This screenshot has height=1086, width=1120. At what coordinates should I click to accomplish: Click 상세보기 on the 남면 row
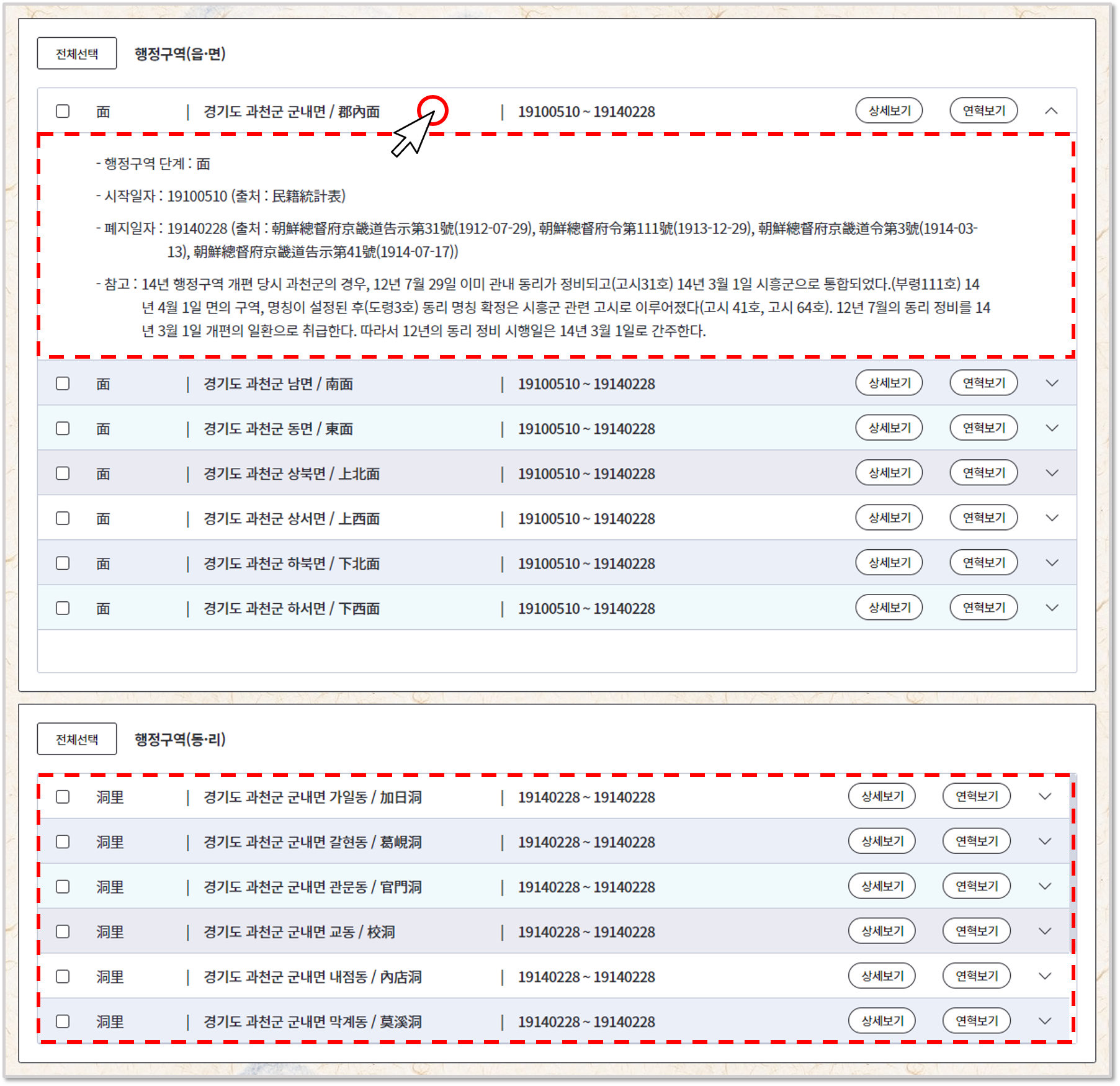(889, 383)
